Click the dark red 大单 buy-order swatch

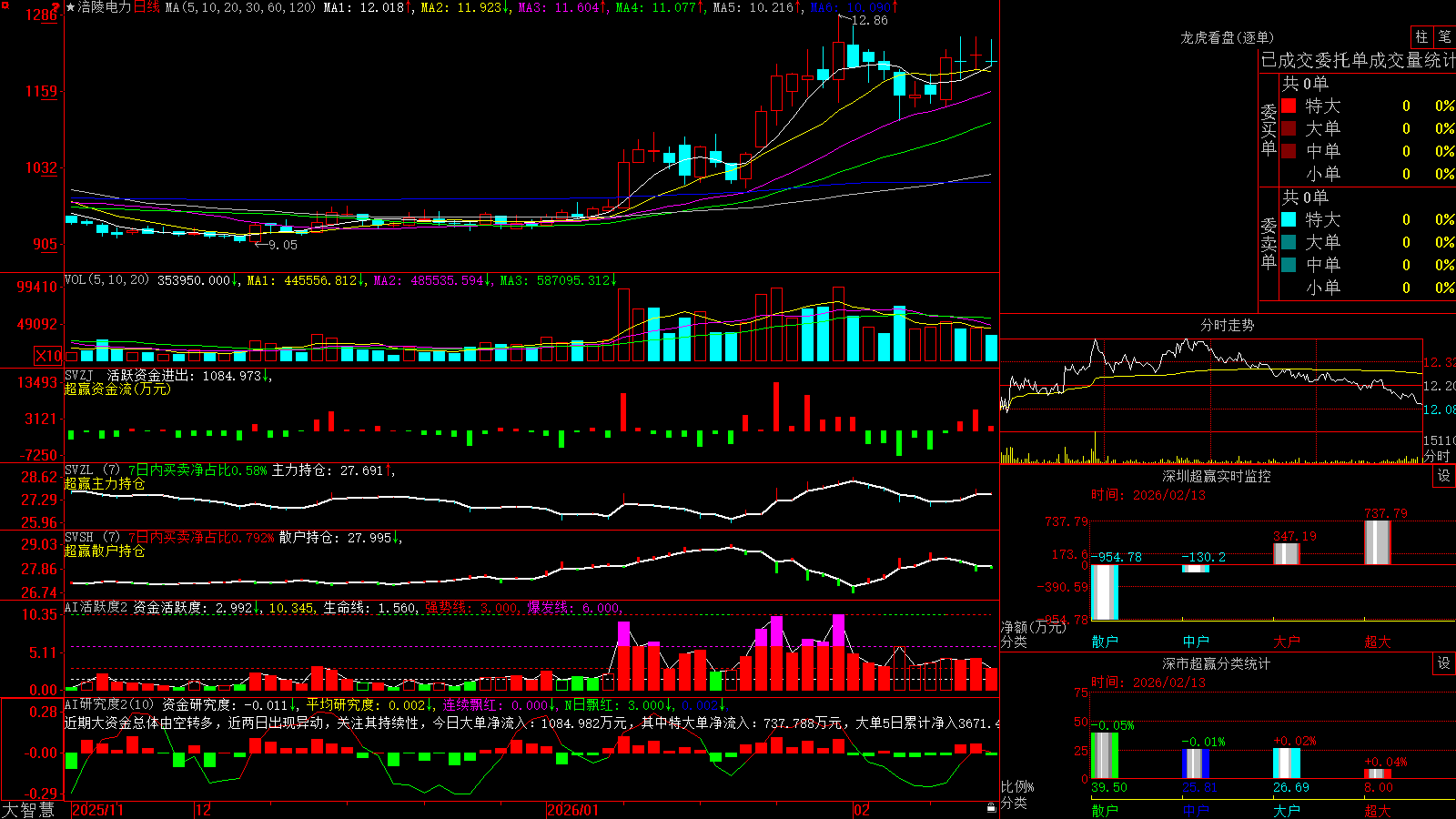(1289, 128)
